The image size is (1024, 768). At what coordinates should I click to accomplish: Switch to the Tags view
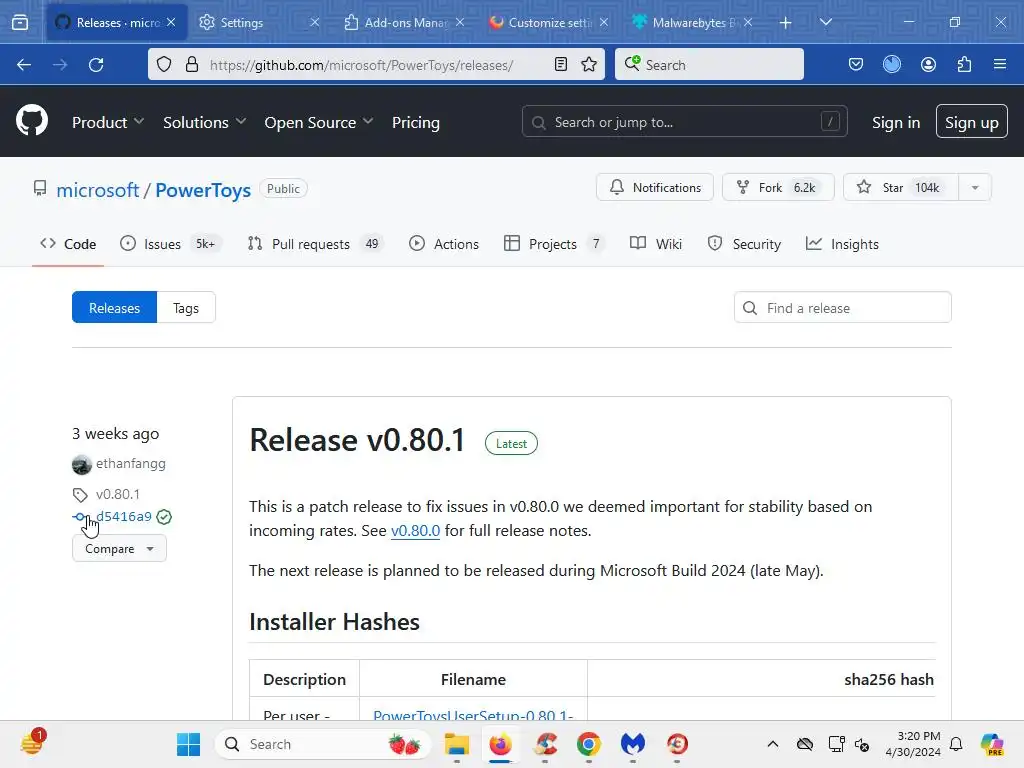pyautogui.click(x=185, y=308)
